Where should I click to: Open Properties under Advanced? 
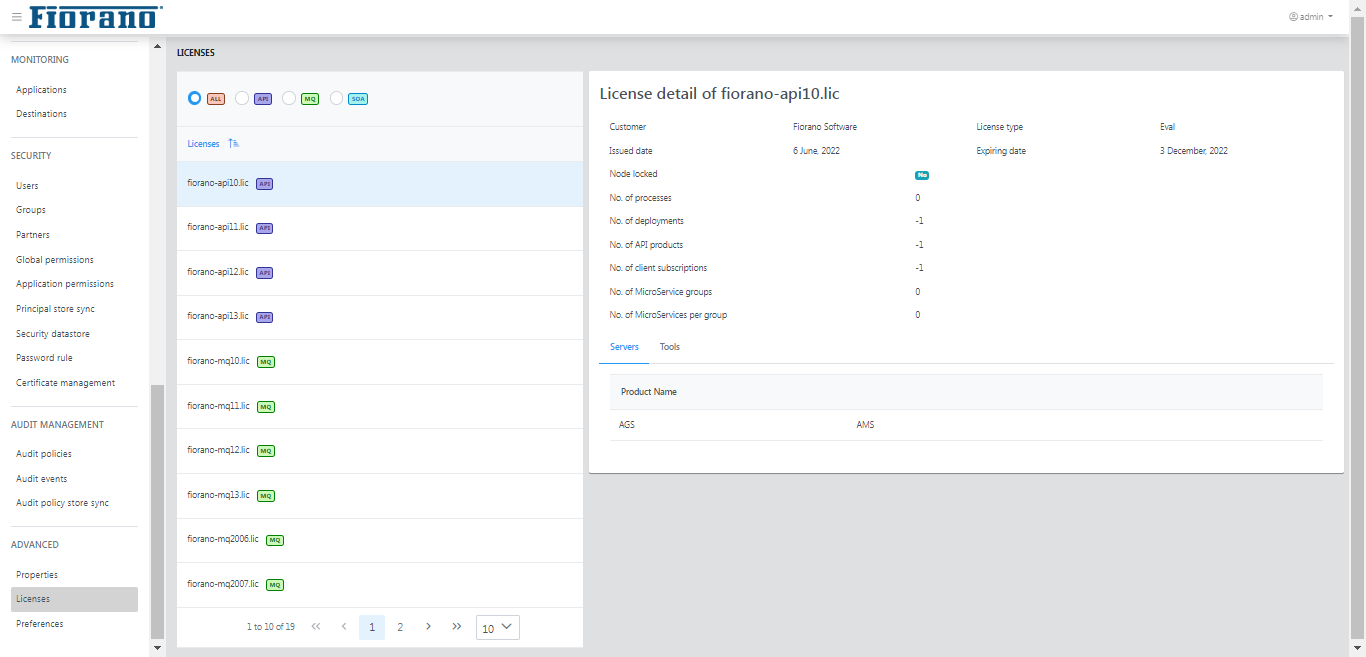37,575
